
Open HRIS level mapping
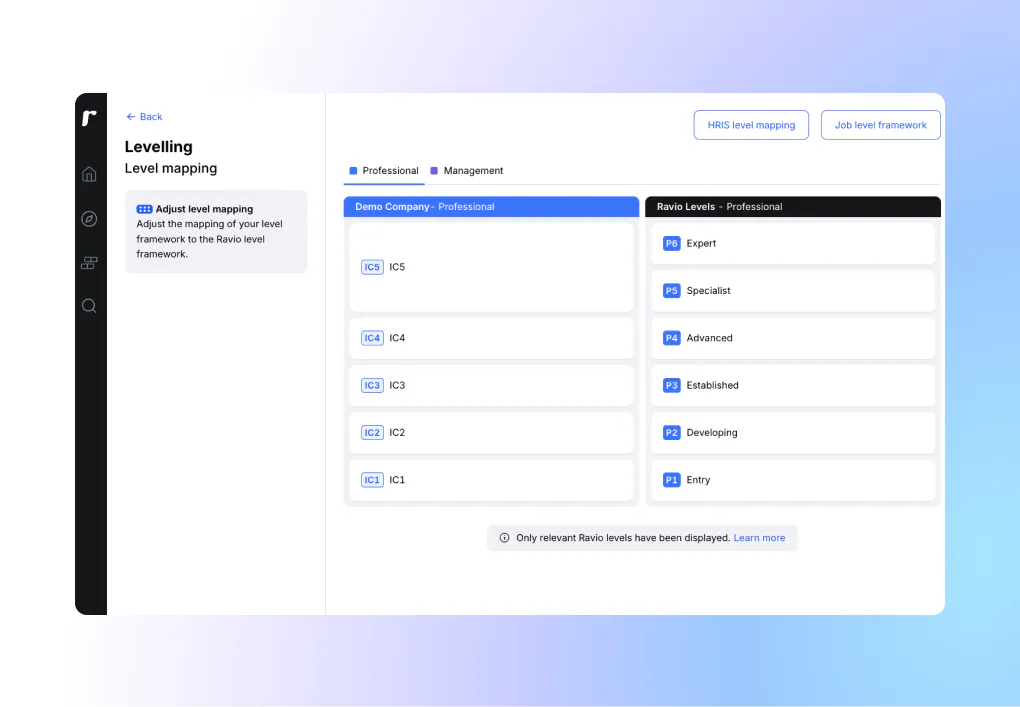[751, 125]
